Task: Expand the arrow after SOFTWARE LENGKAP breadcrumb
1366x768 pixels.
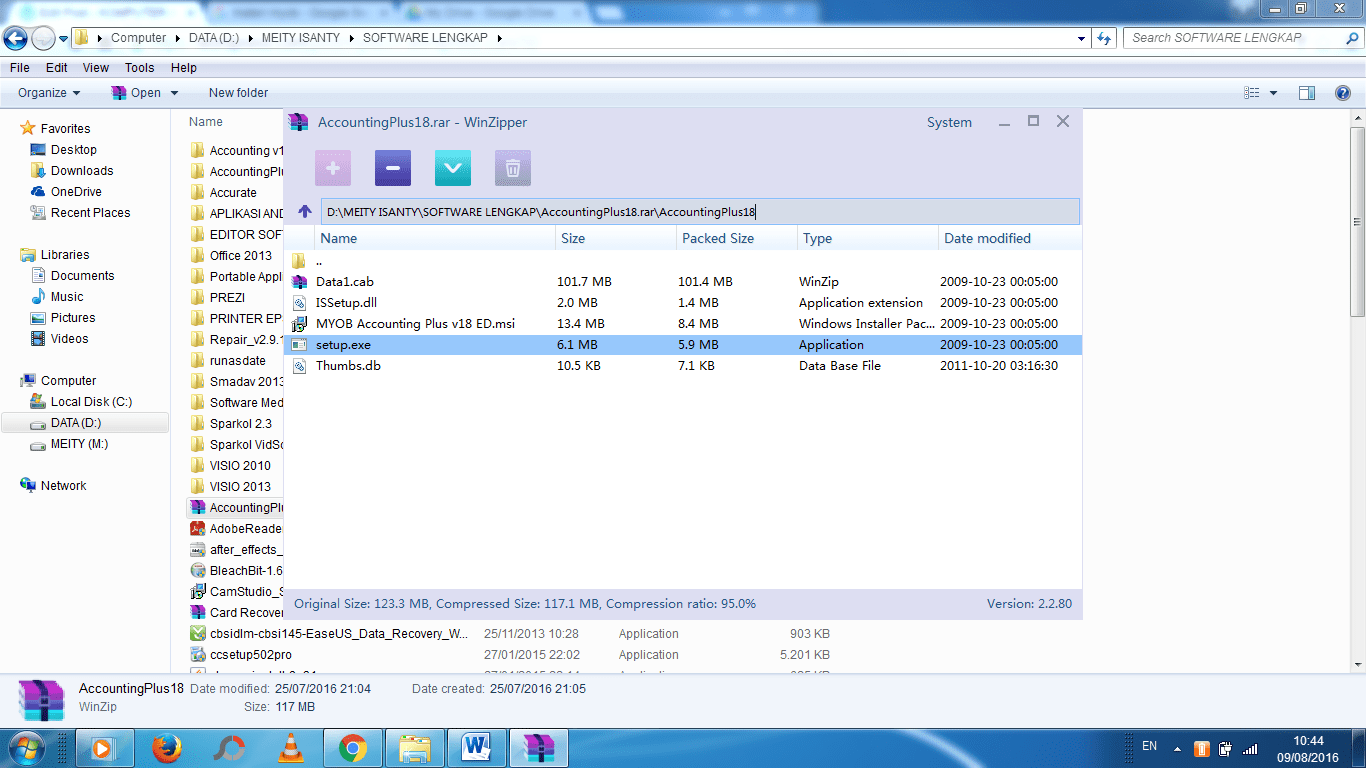Action: click(x=499, y=38)
